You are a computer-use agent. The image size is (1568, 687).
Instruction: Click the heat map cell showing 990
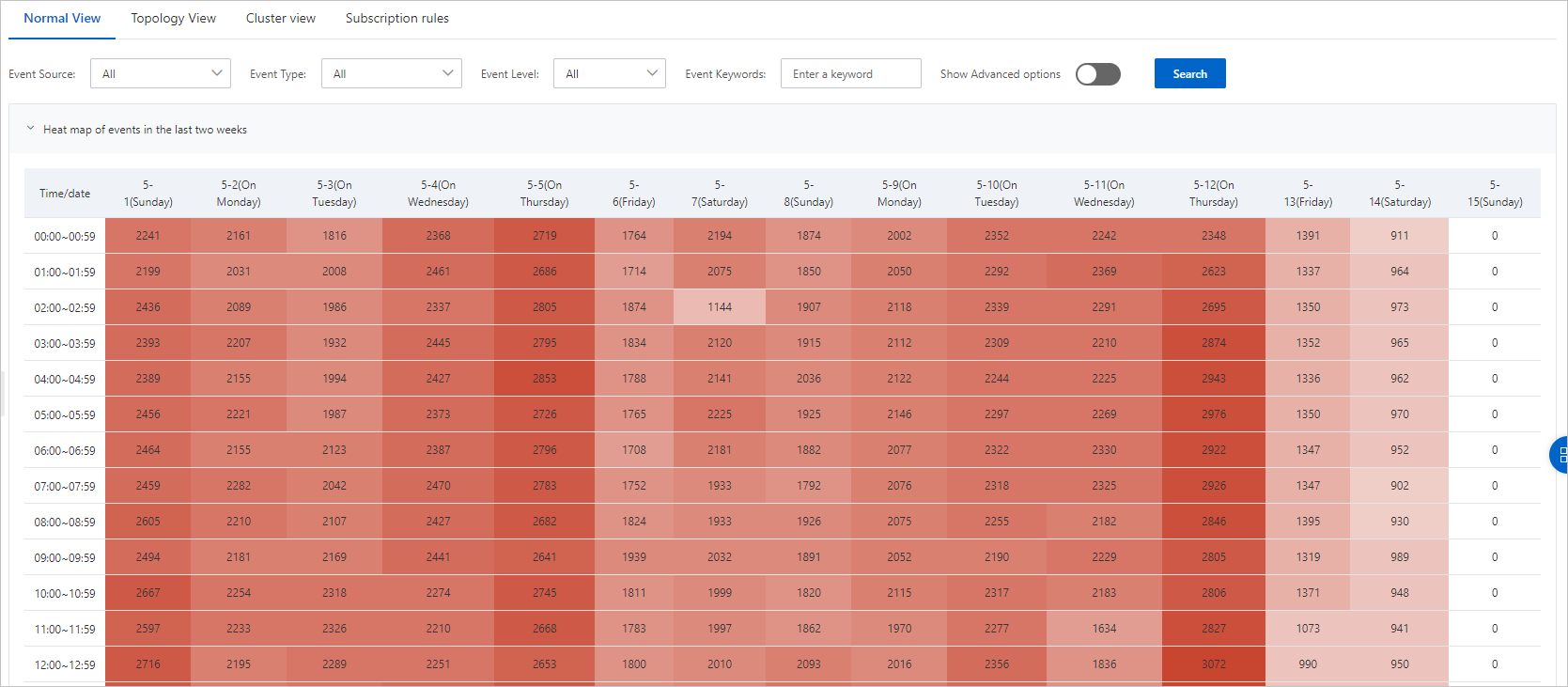(1308, 664)
